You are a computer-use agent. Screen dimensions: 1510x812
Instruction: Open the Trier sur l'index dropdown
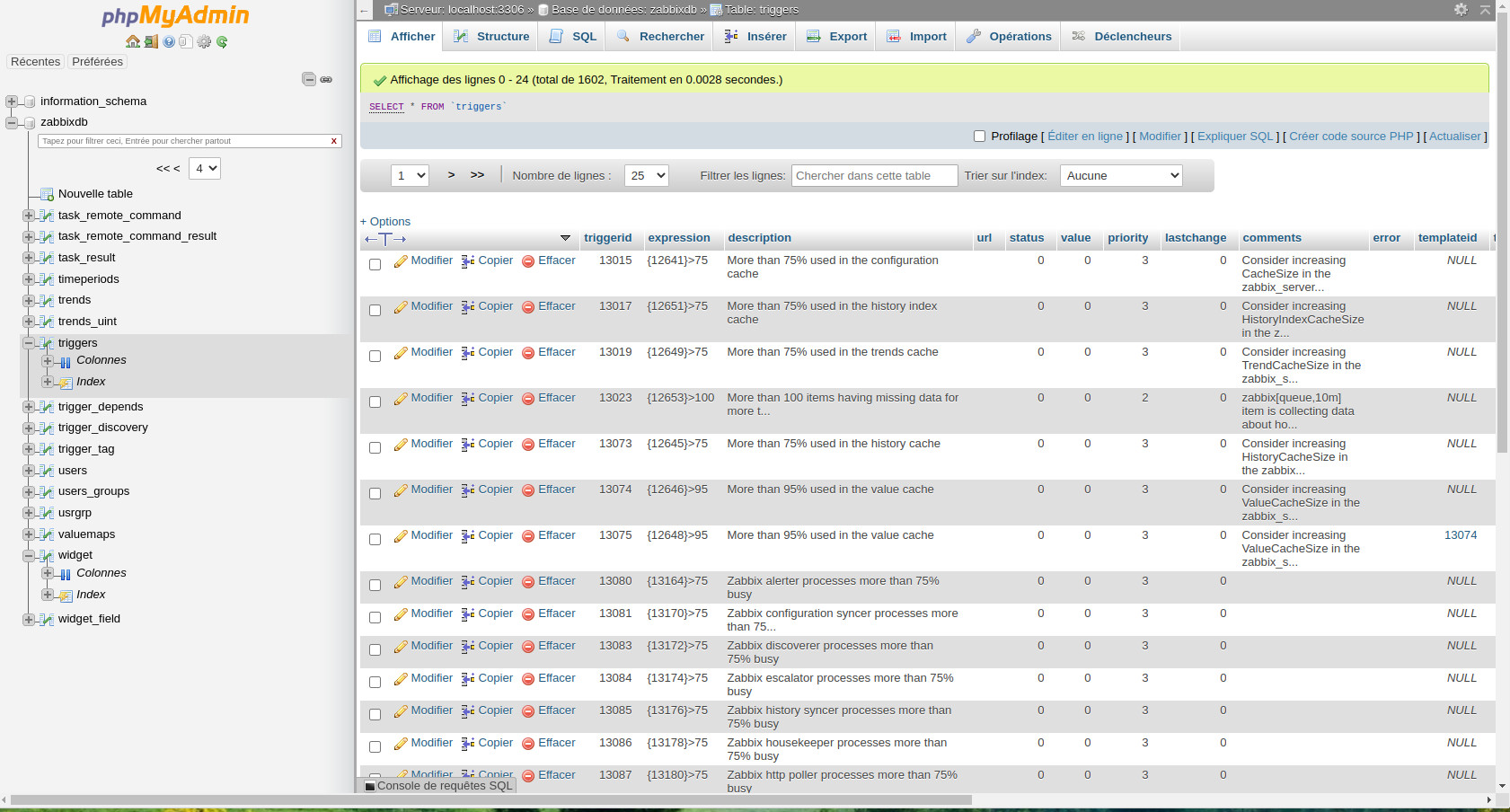point(1120,176)
